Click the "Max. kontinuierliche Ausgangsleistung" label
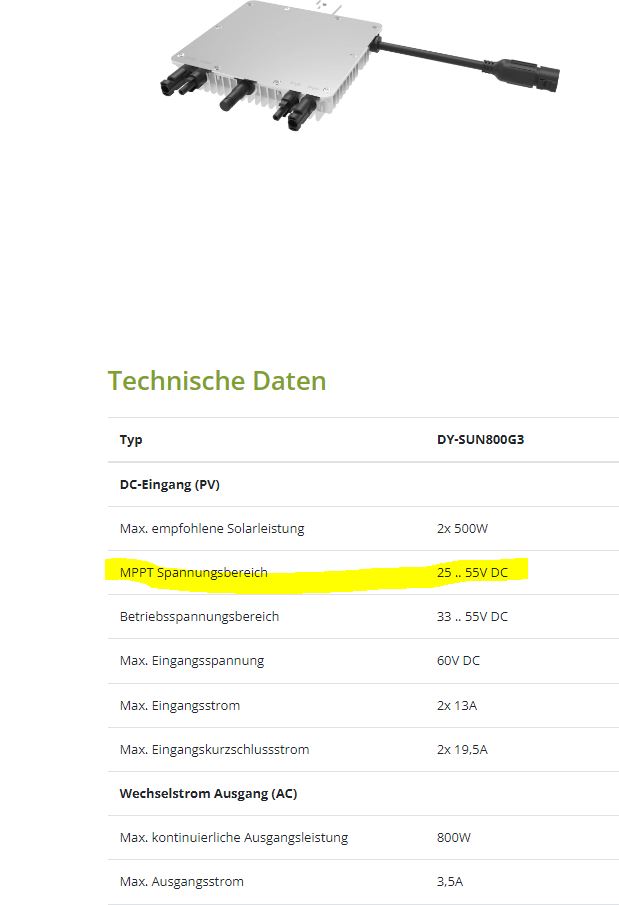619x905 pixels. click(x=234, y=838)
